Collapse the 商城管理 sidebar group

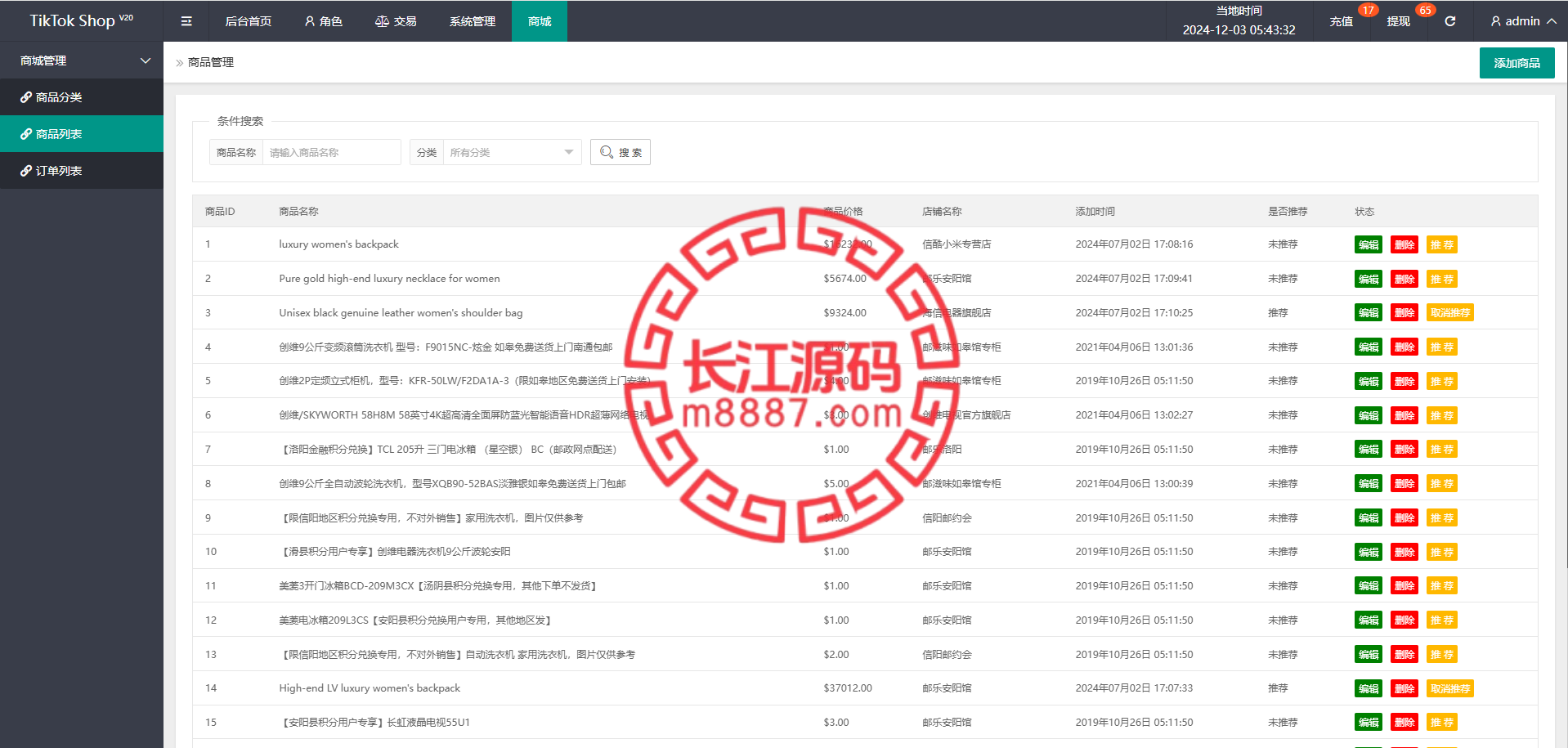(82, 60)
